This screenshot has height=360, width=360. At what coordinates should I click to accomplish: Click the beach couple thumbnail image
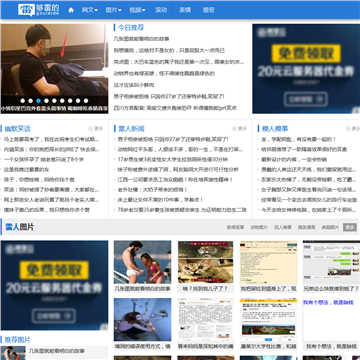pos(143,262)
